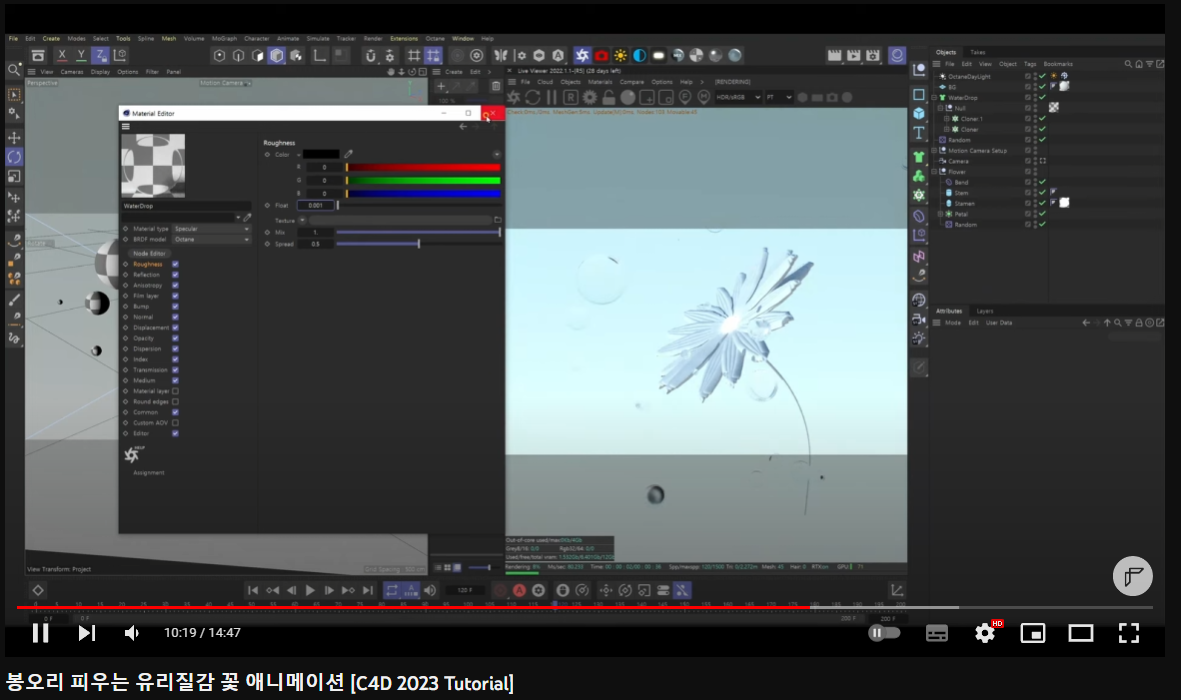
Task: Click the material preview thumbnail
Action: tap(153, 166)
